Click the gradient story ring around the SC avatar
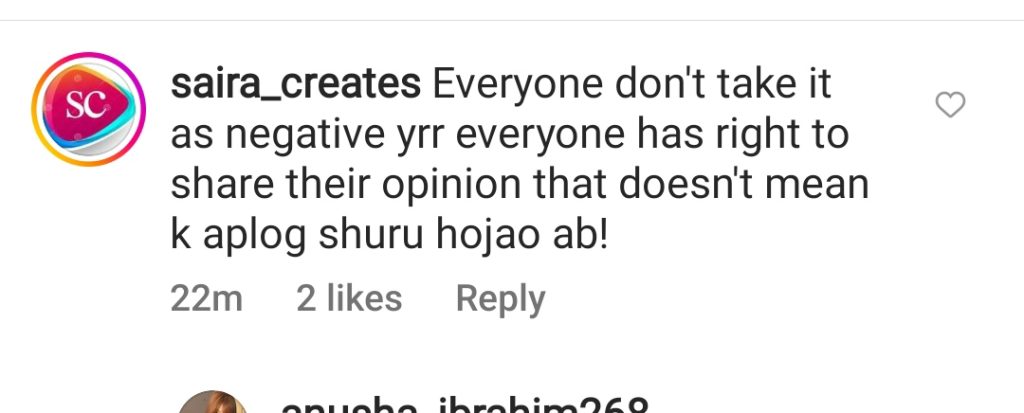The image size is (1024, 413). click(x=88, y=109)
